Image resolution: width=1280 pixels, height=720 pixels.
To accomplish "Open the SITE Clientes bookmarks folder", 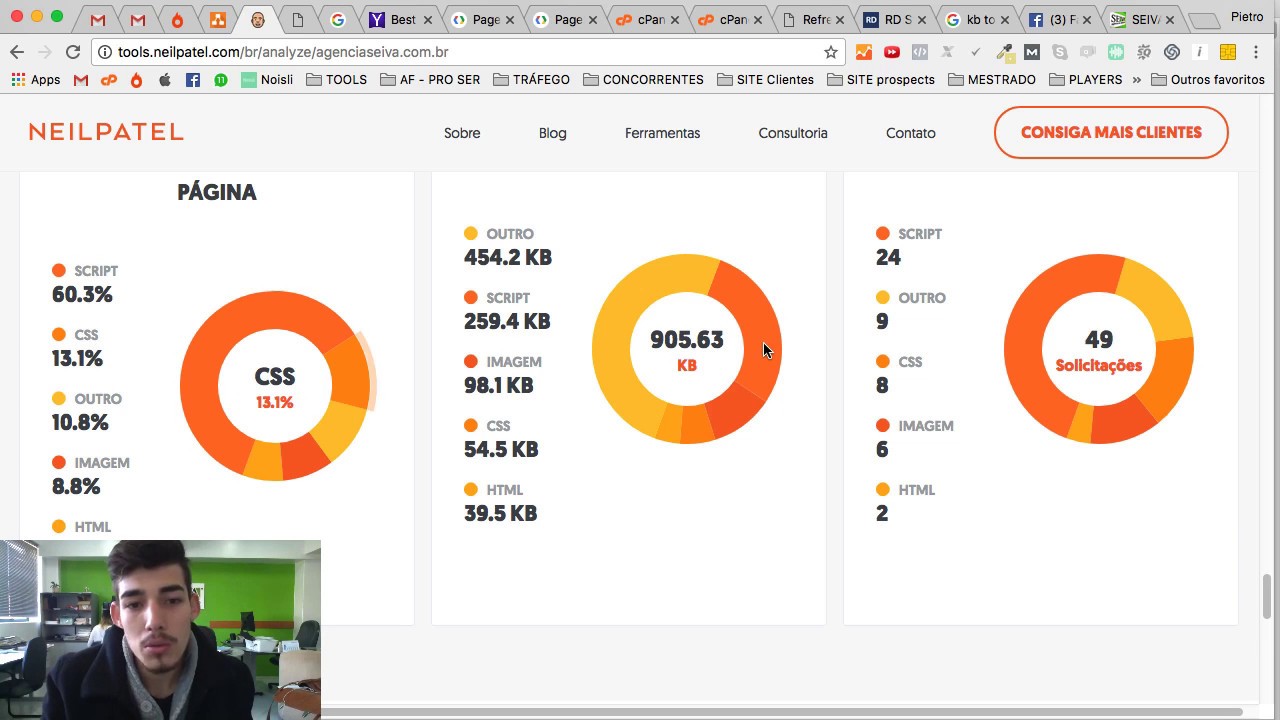I will pyautogui.click(x=766, y=80).
